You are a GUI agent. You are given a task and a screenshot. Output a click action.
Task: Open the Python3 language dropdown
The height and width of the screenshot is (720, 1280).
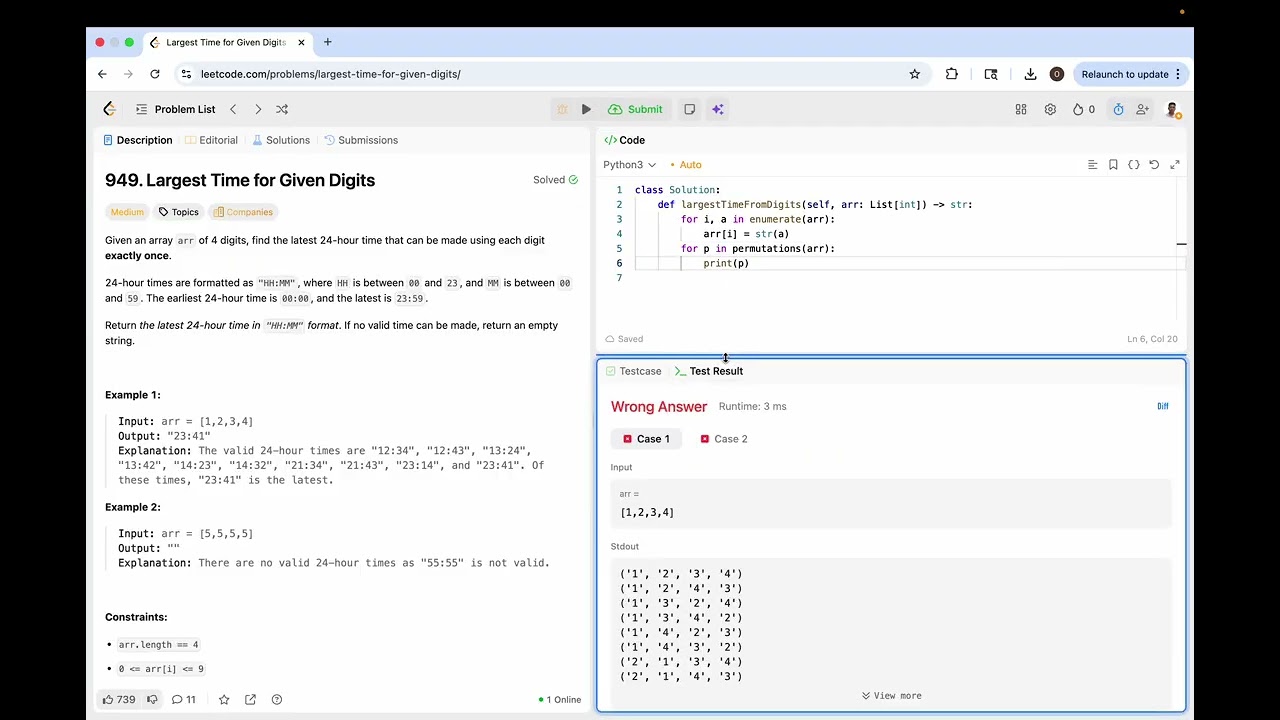629,165
